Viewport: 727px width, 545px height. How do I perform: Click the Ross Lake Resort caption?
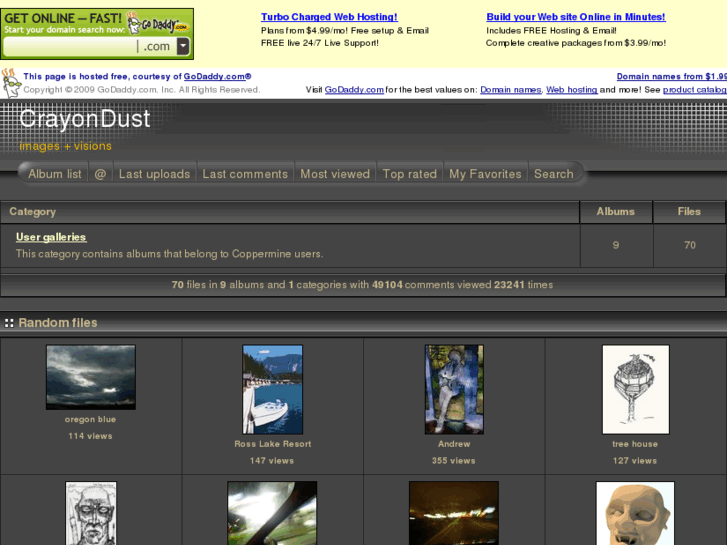tap(273, 444)
